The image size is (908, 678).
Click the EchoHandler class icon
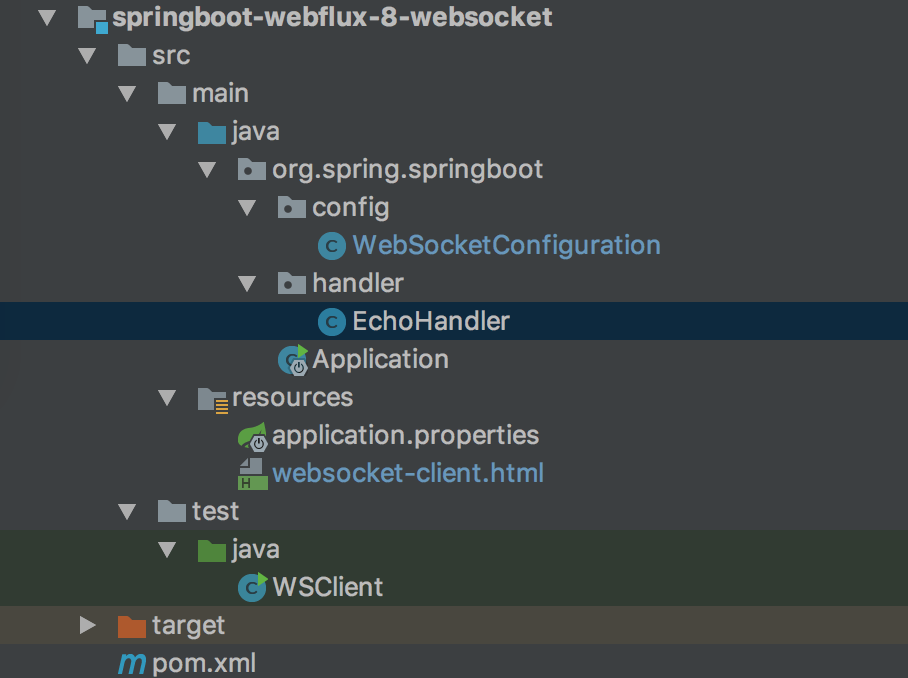[x=331, y=322]
